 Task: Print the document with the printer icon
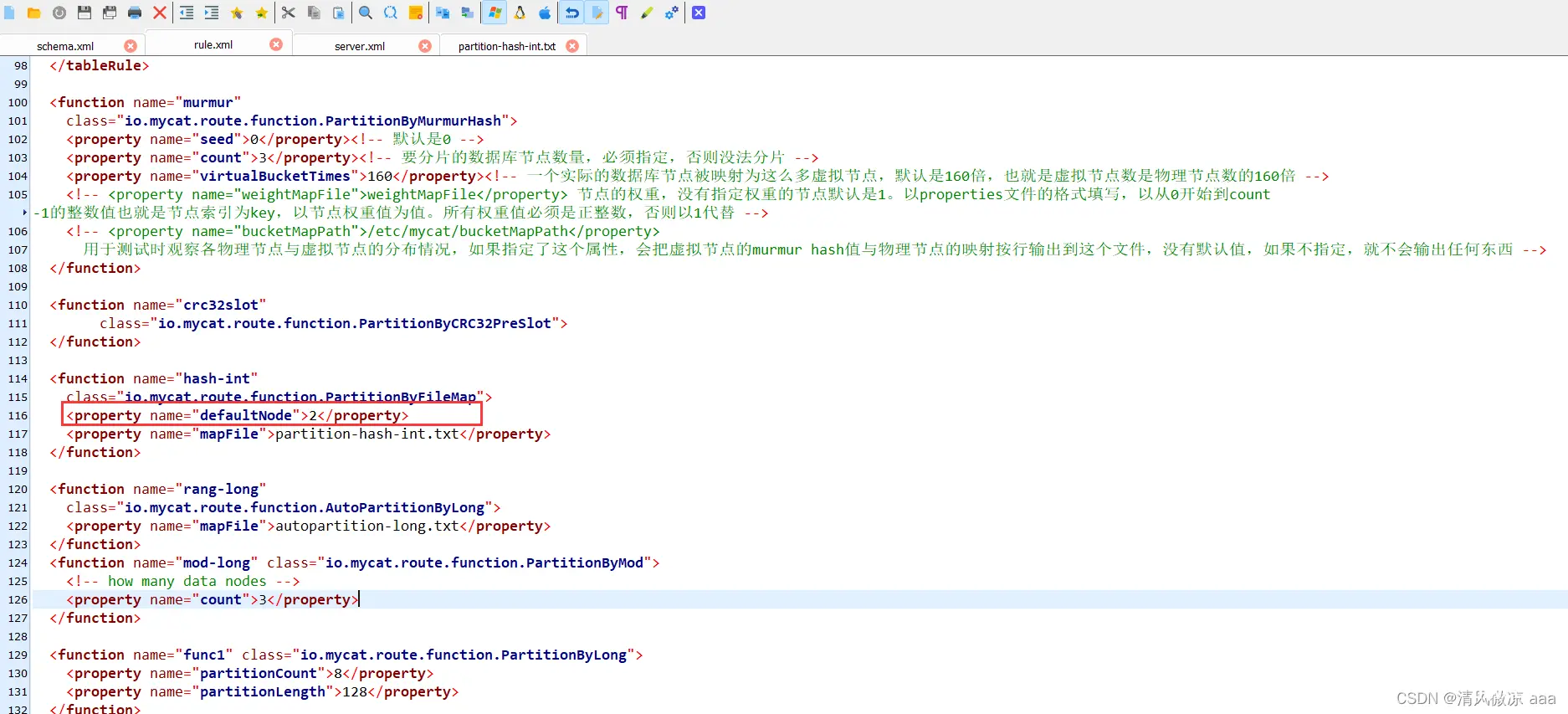coord(135,13)
